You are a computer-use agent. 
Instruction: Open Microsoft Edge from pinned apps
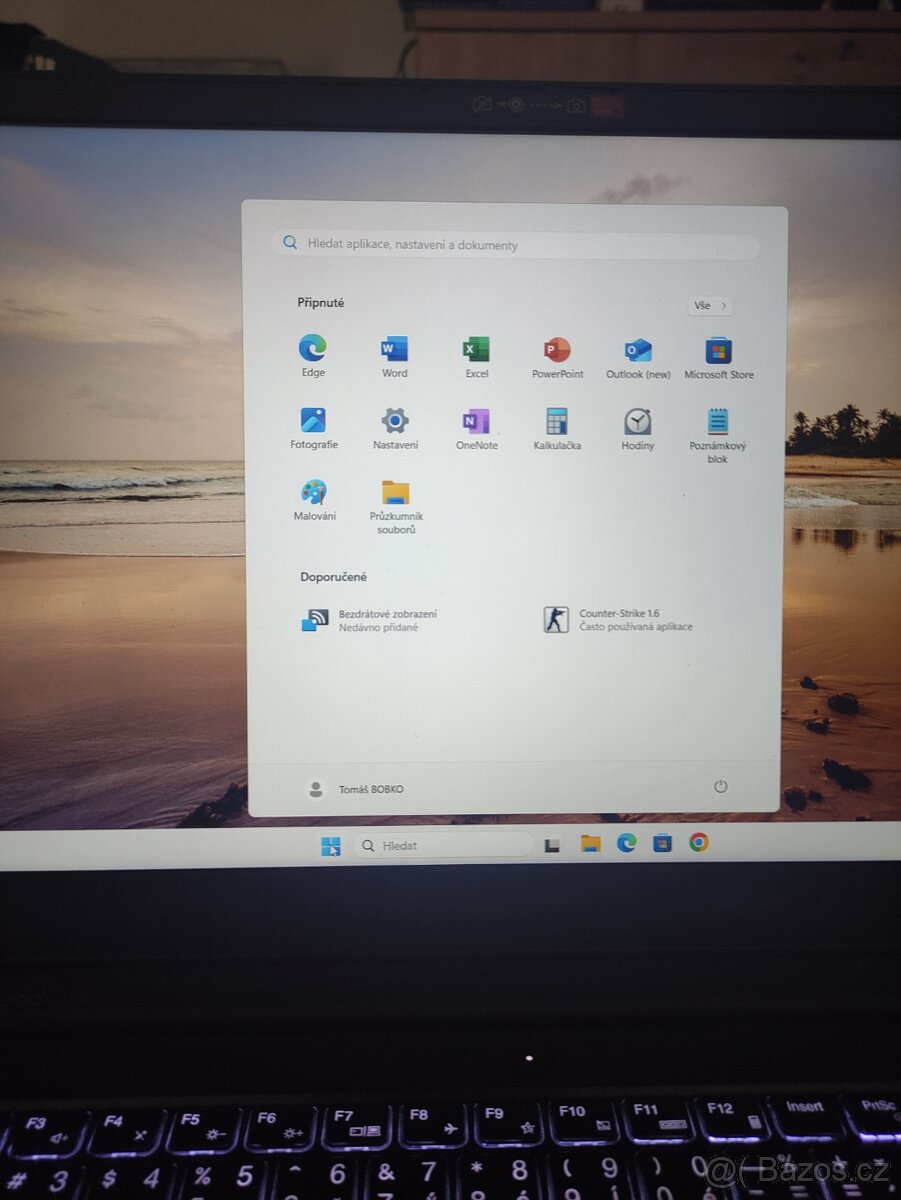pos(312,348)
